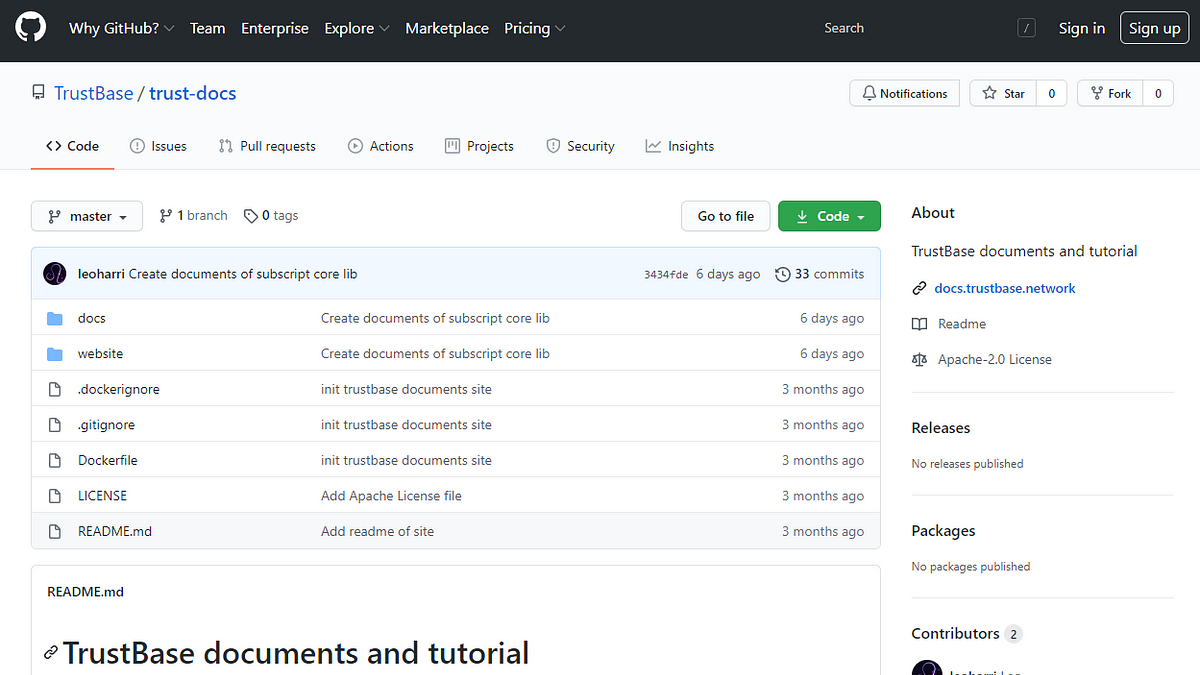Switch to the Pull requests tab
The width and height of the screenshot is (1200, 675).
tap(267, 146)
